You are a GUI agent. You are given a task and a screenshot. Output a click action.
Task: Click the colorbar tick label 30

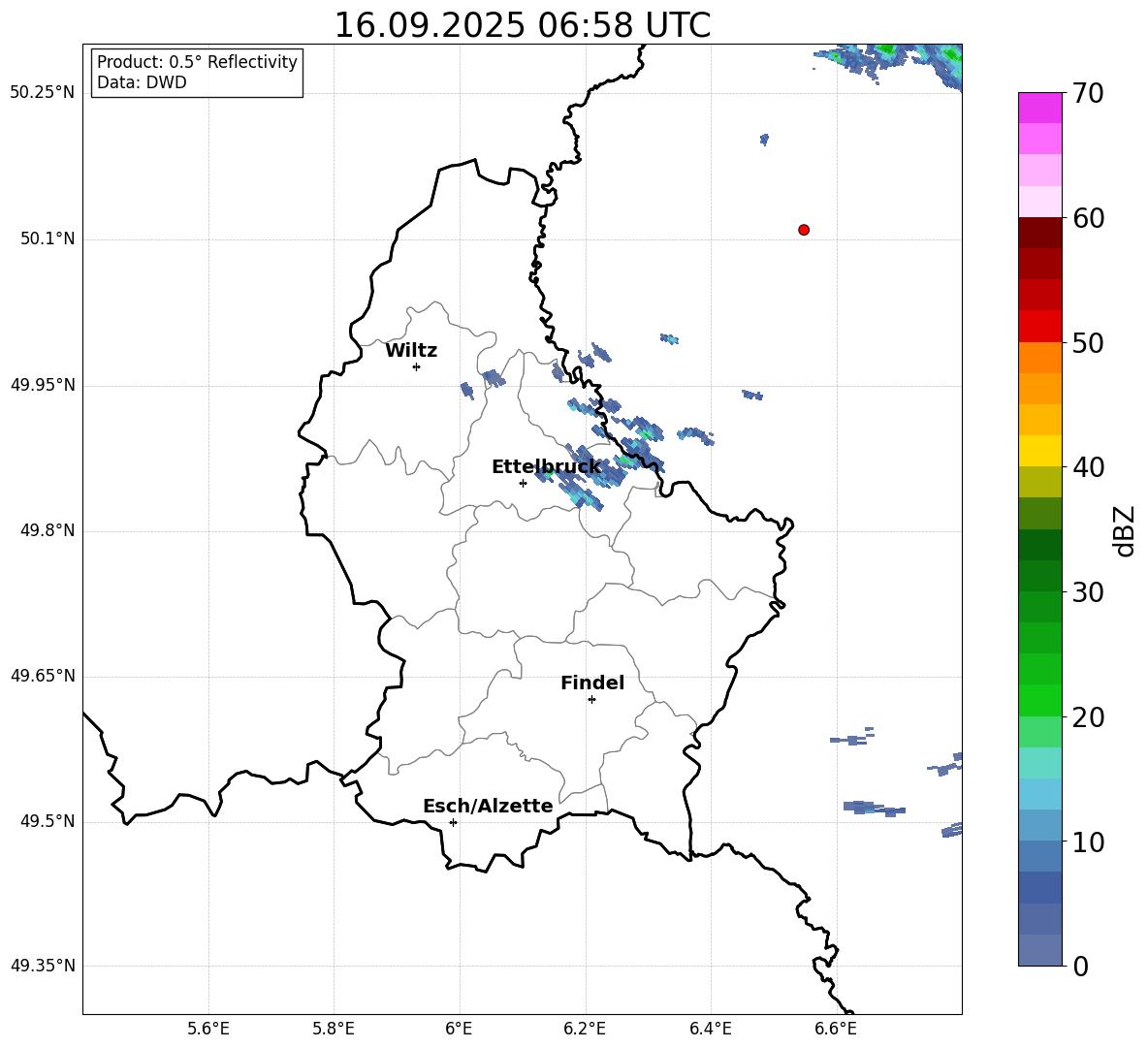1088,592
